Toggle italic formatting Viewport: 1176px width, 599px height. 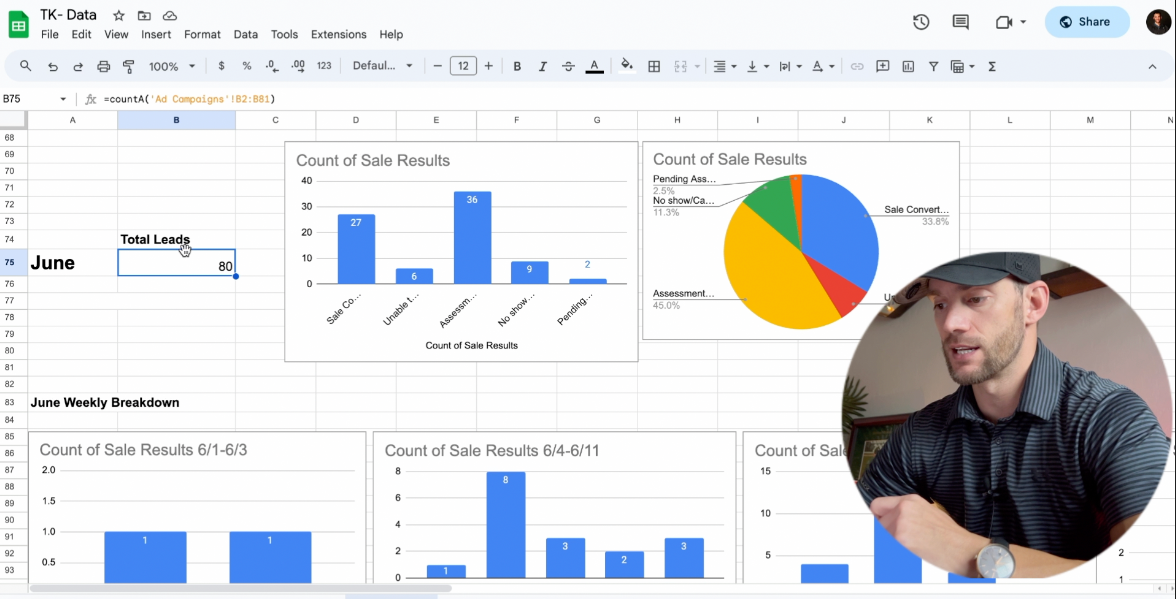[542, 66]
